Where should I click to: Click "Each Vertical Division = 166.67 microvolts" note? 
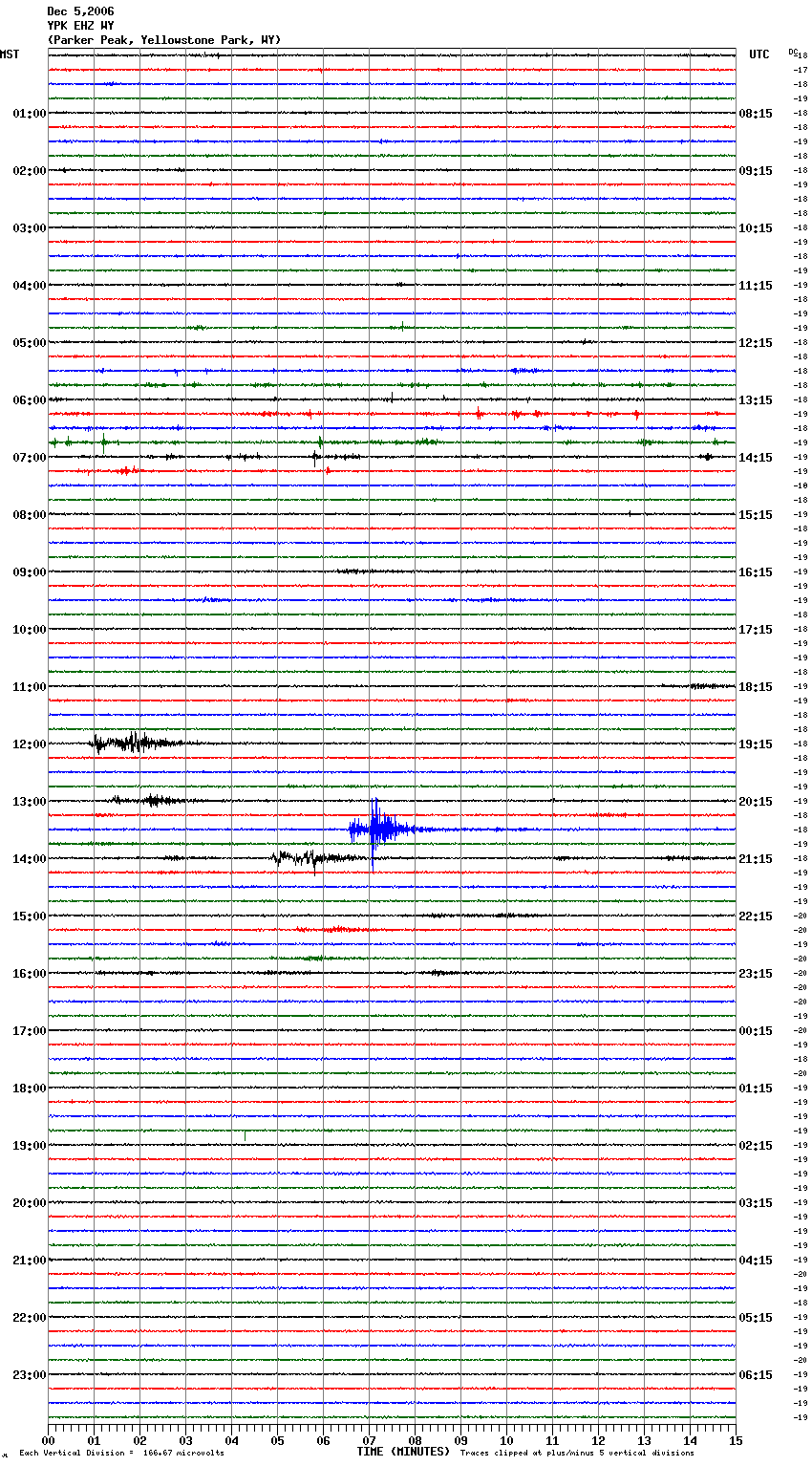(121, 1454)
